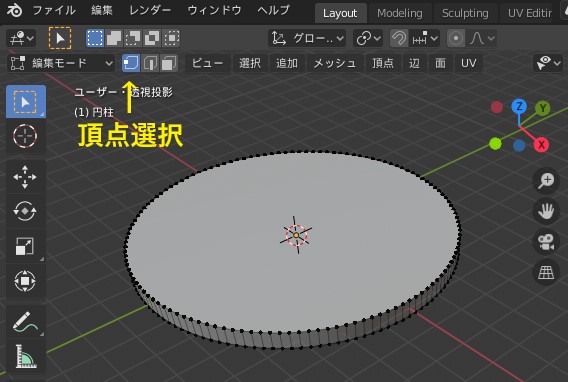The image size is (568, 382).
Task: Open the ヘルプ menu
Action: click(273, 11)
